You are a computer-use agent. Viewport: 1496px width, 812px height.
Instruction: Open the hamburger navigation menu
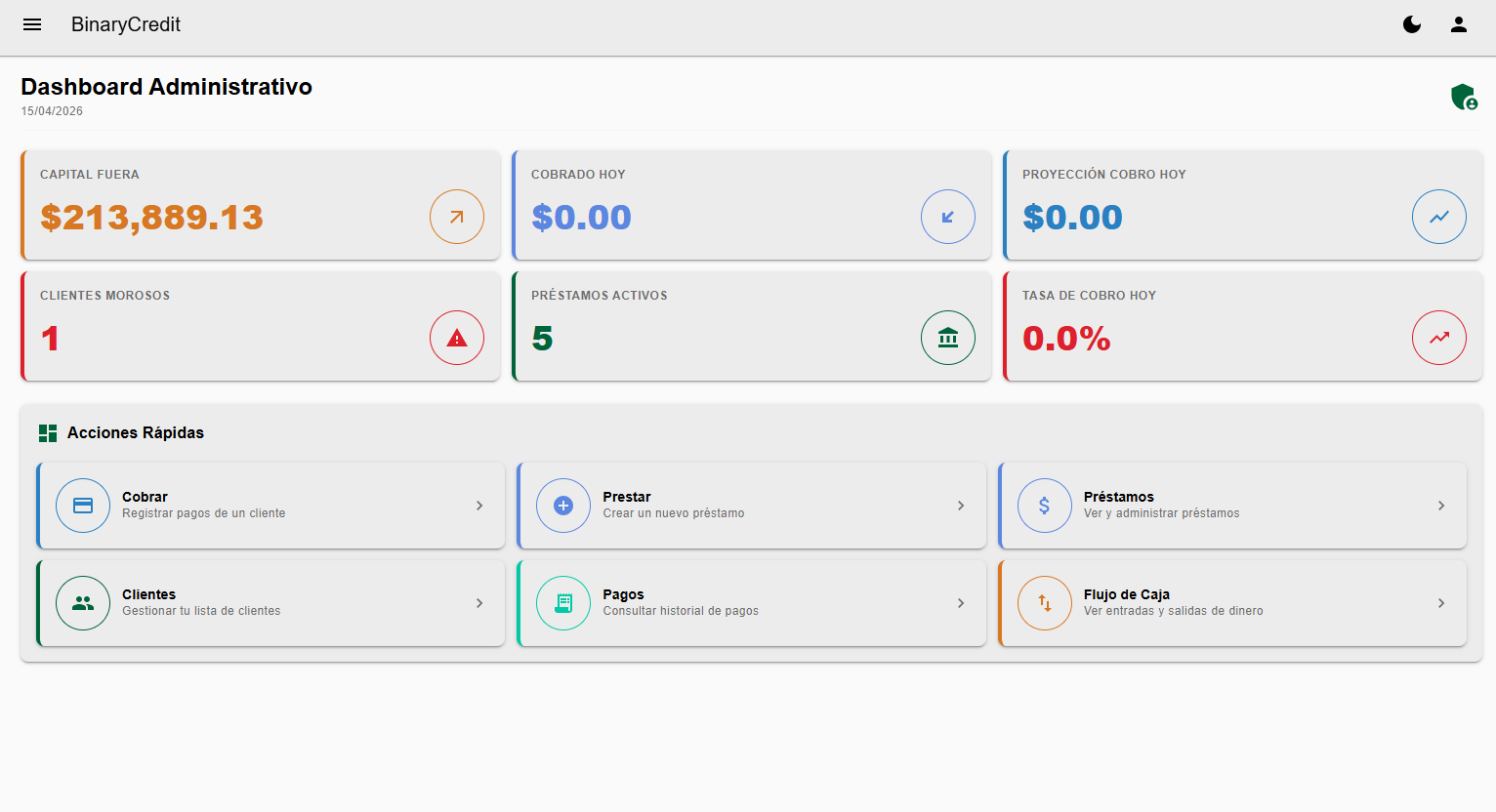32,24
